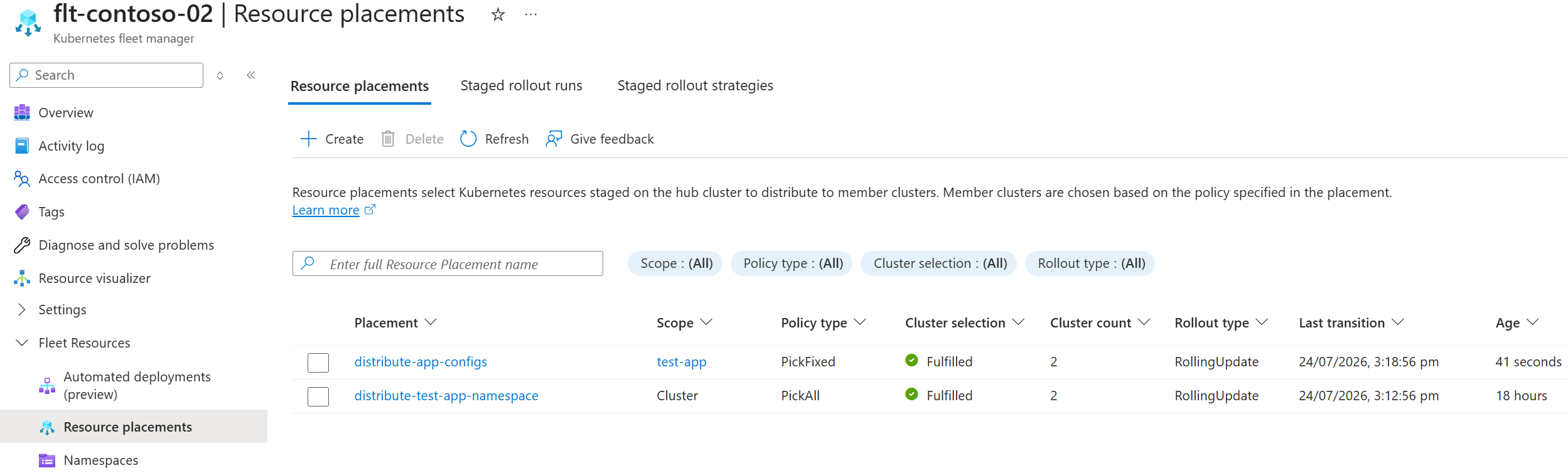Open the Policy type filter pill

click(792, 263)
